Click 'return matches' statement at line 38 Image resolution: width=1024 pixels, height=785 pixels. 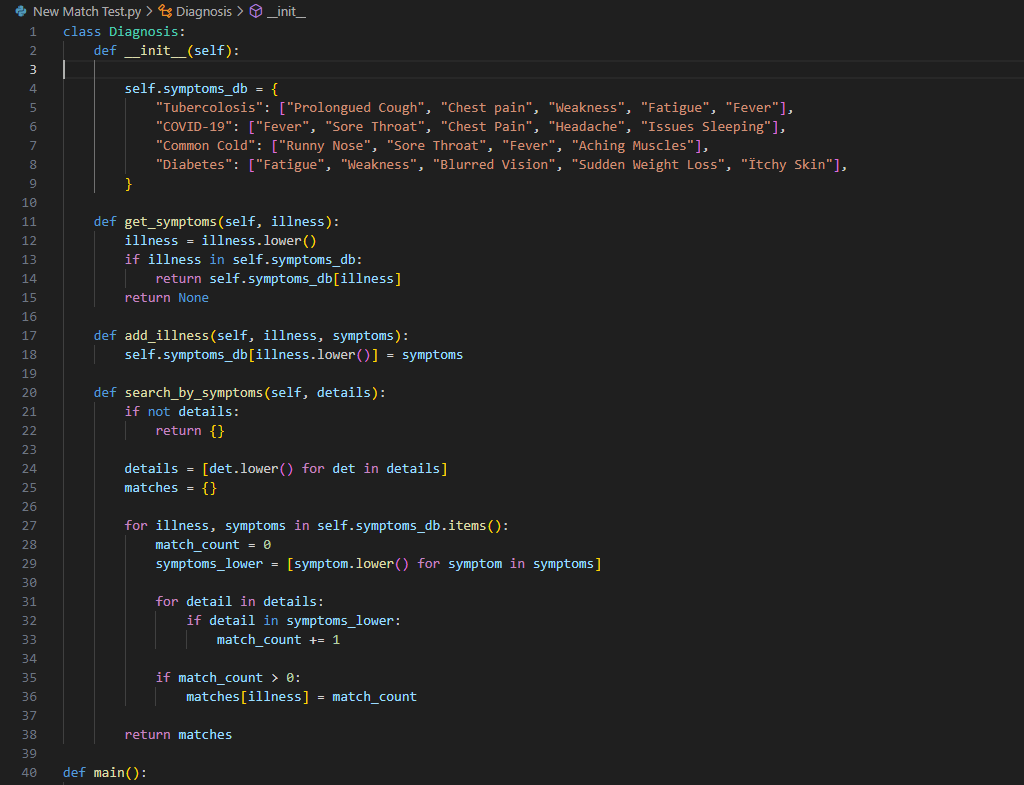coord(178,735)
